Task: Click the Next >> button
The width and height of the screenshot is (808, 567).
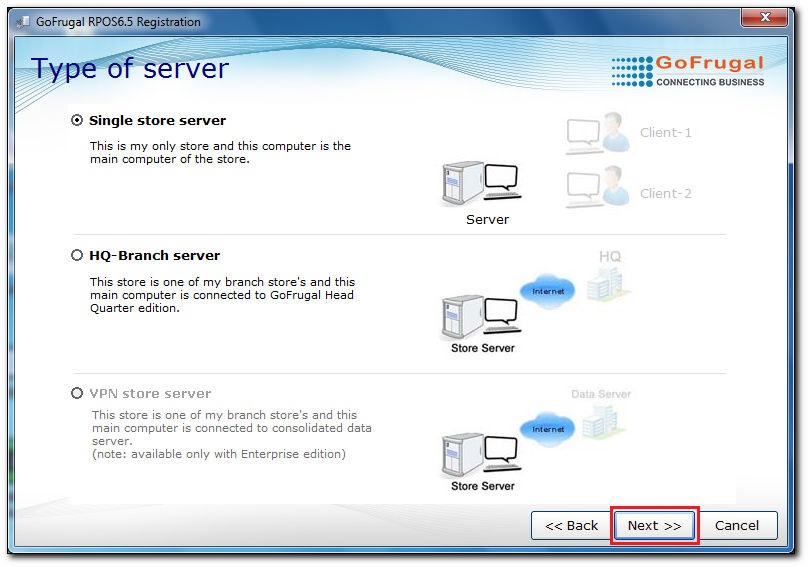Action: pos(654,525)
